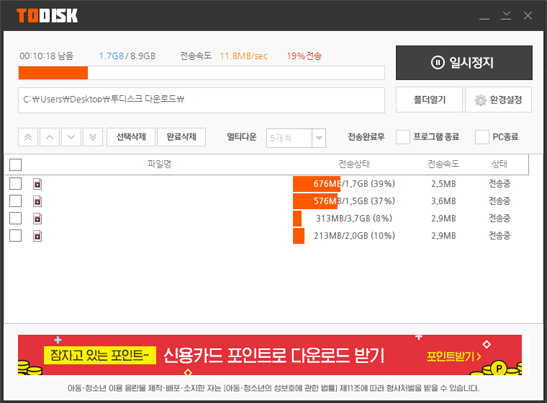Sort by 전송속도 column header

pos(443,164)
